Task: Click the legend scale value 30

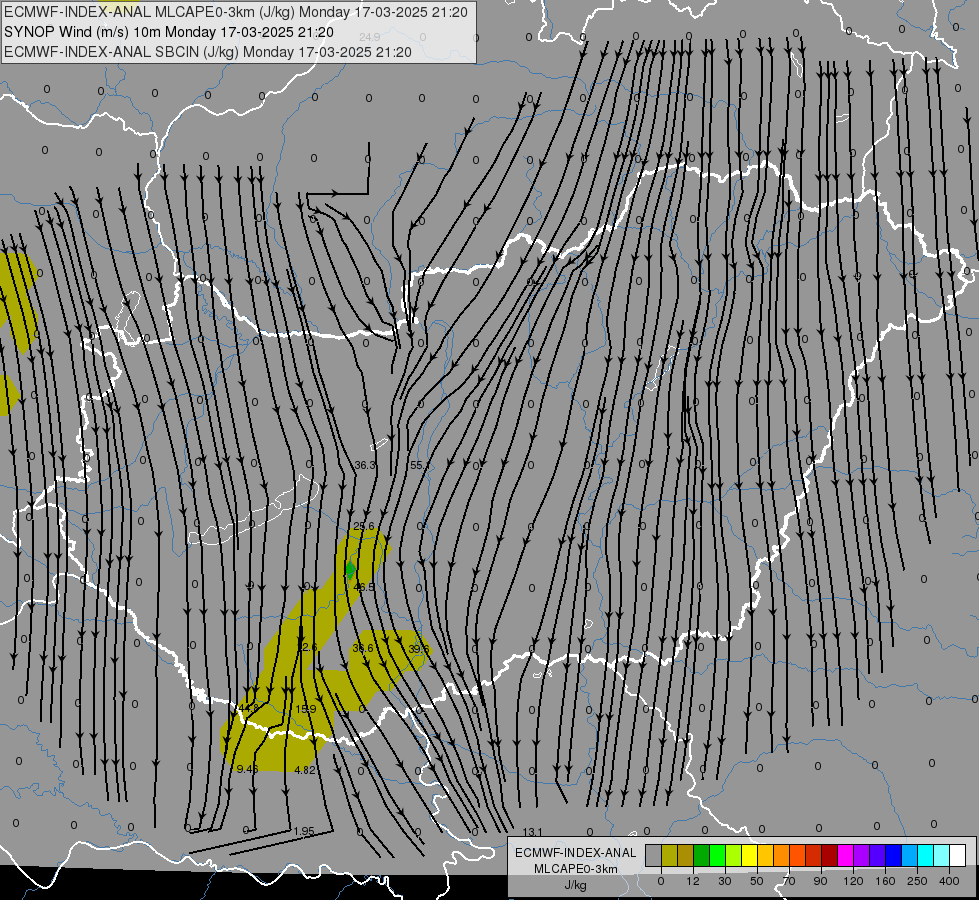Action: (x=725, y=881)
